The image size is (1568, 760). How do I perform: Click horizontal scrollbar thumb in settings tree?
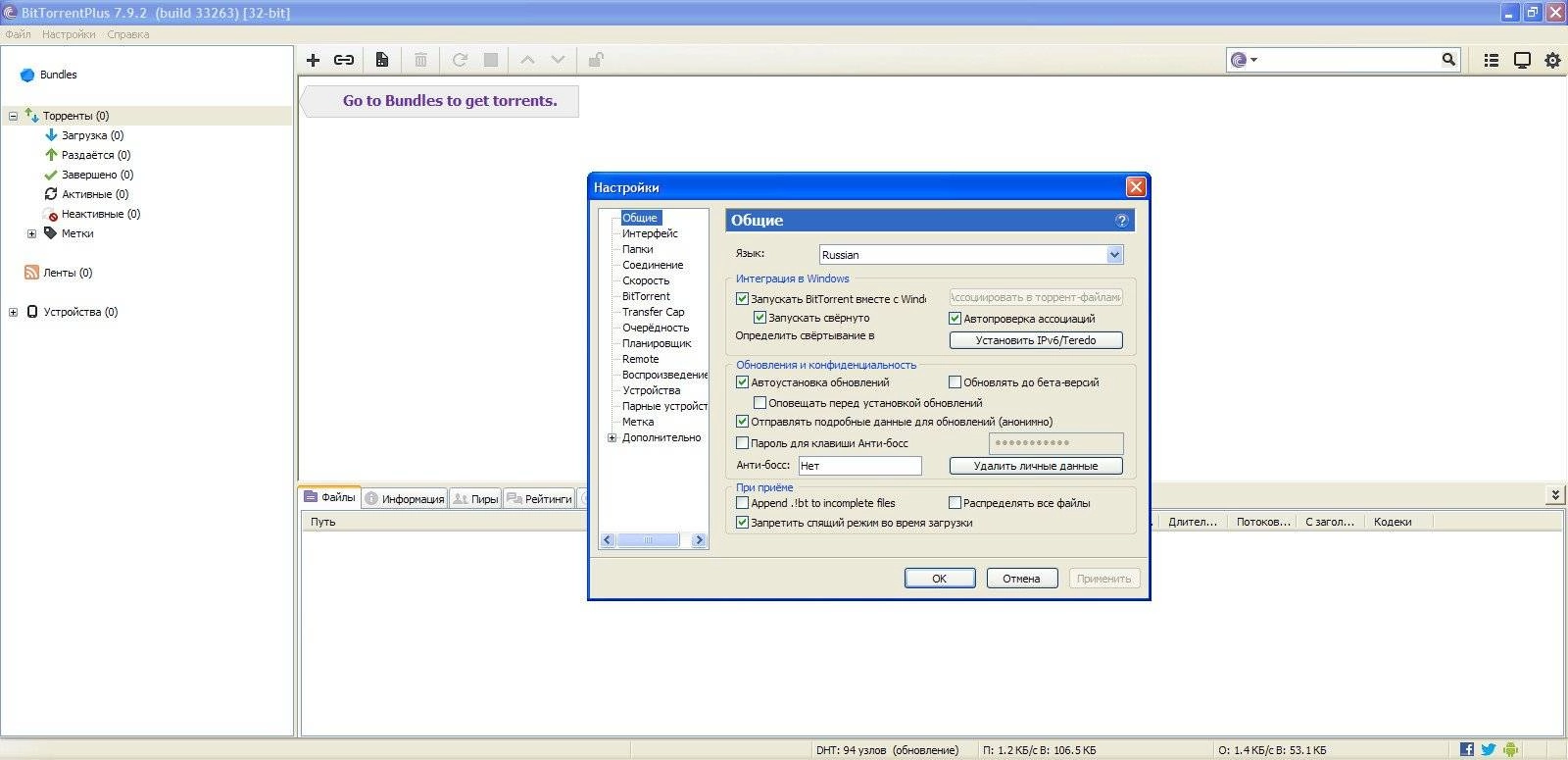[x=648, y=540]
